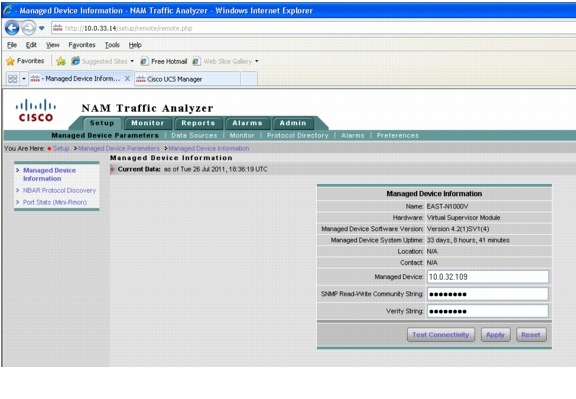Viewport: 576px width, 399px height.
Task: Click the Web Slice Gallery page icon
Action: [197, 61]
